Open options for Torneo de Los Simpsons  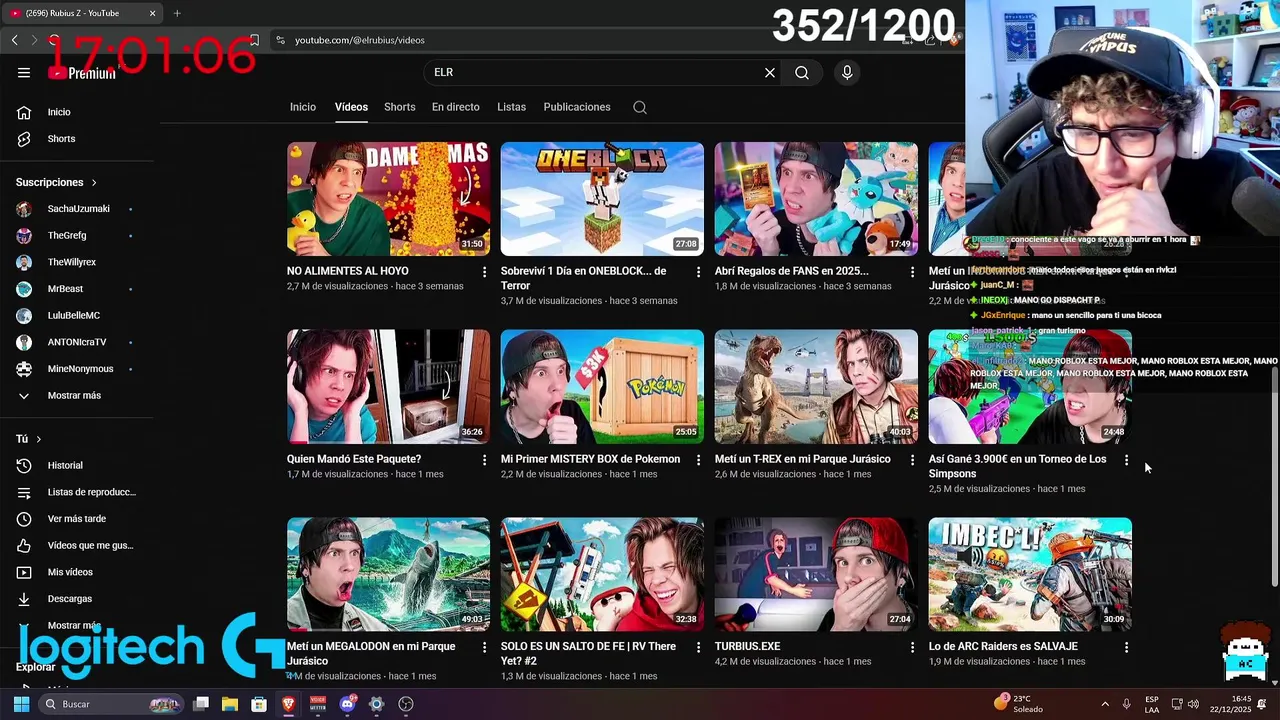point(1126,460)
